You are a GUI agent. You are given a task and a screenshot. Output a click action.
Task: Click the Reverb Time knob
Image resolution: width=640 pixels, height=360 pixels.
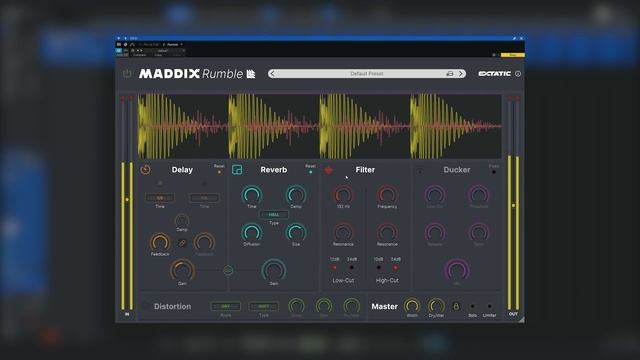coord(252,195)
